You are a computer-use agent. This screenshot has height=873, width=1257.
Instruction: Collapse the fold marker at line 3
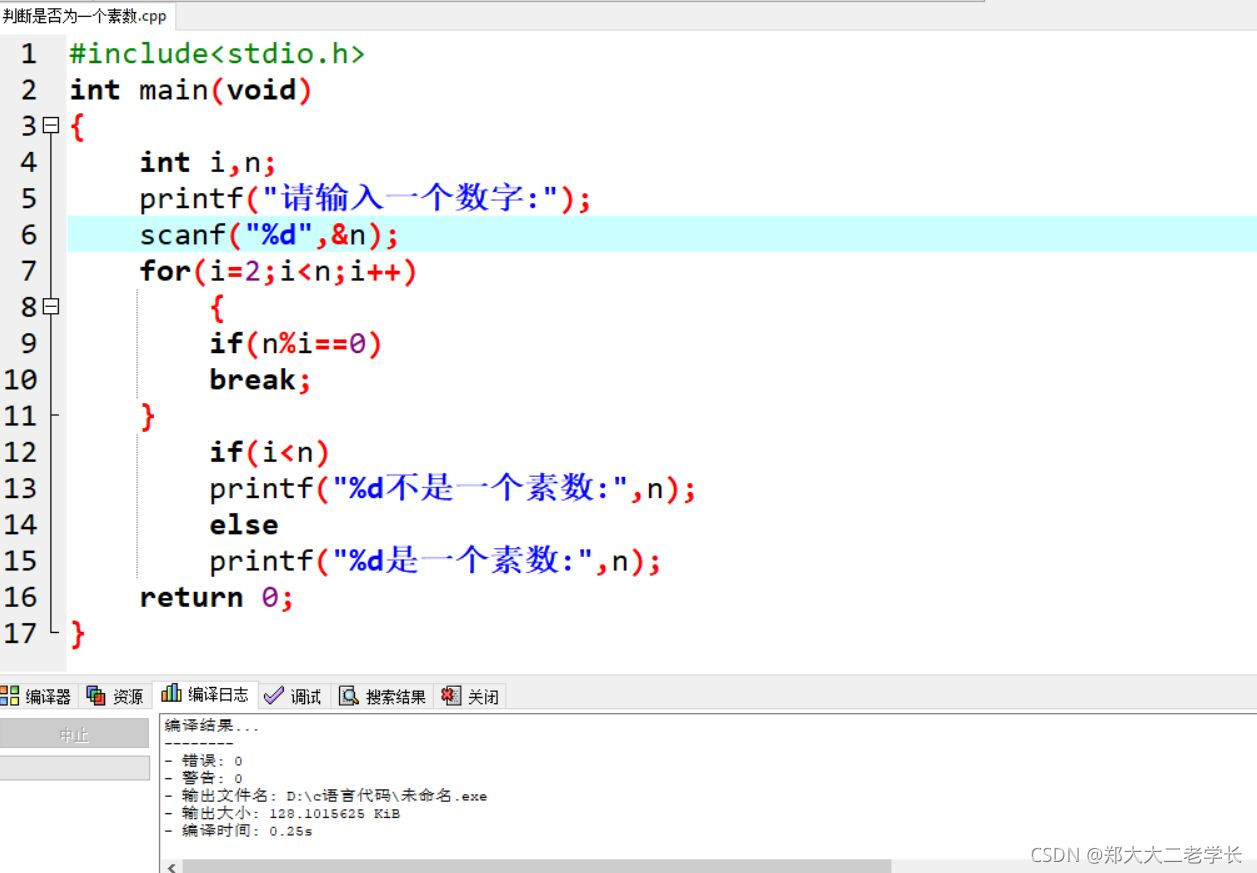[x=51, y=125]
